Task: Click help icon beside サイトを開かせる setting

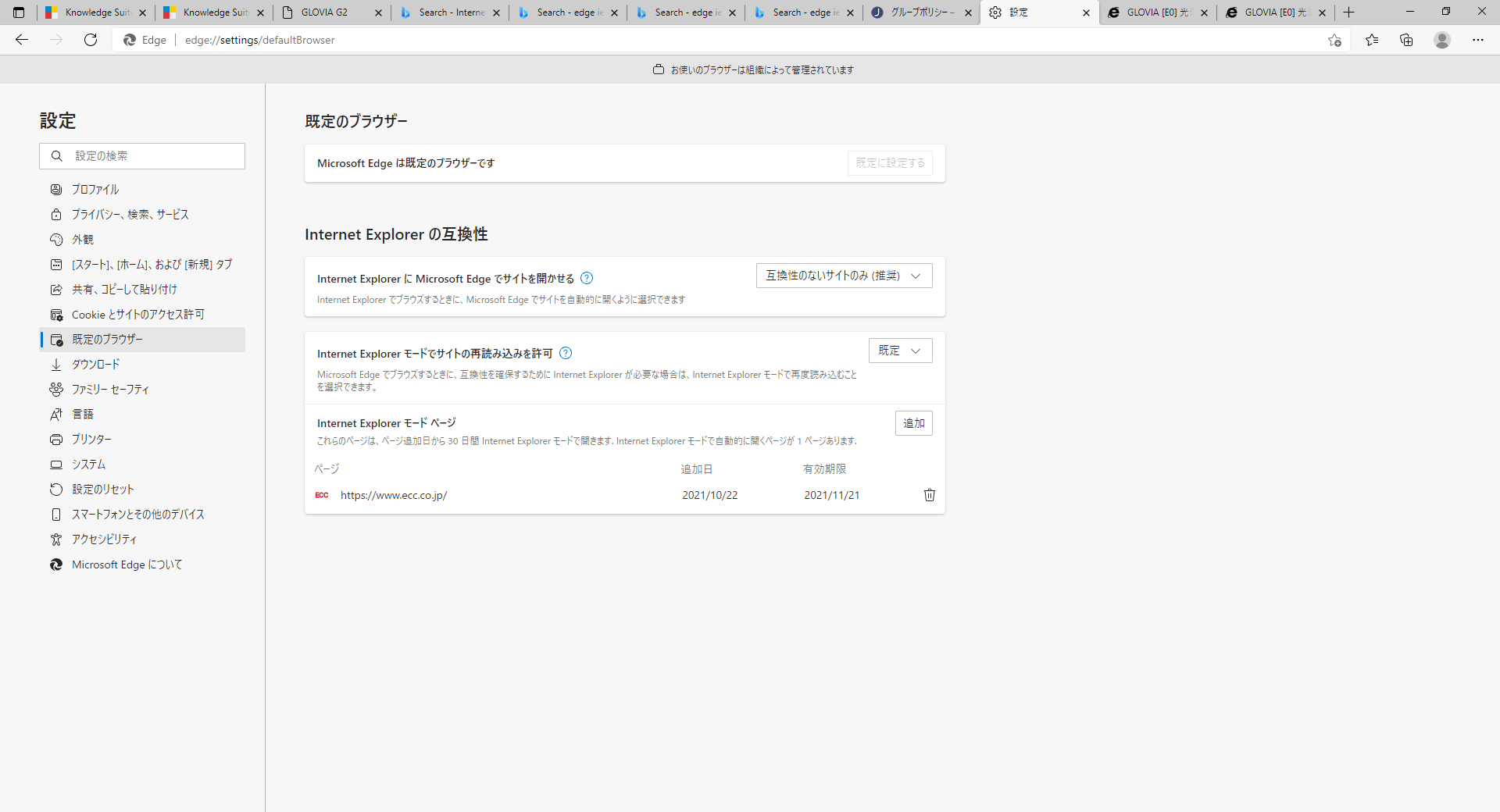Action: [587, 278]
